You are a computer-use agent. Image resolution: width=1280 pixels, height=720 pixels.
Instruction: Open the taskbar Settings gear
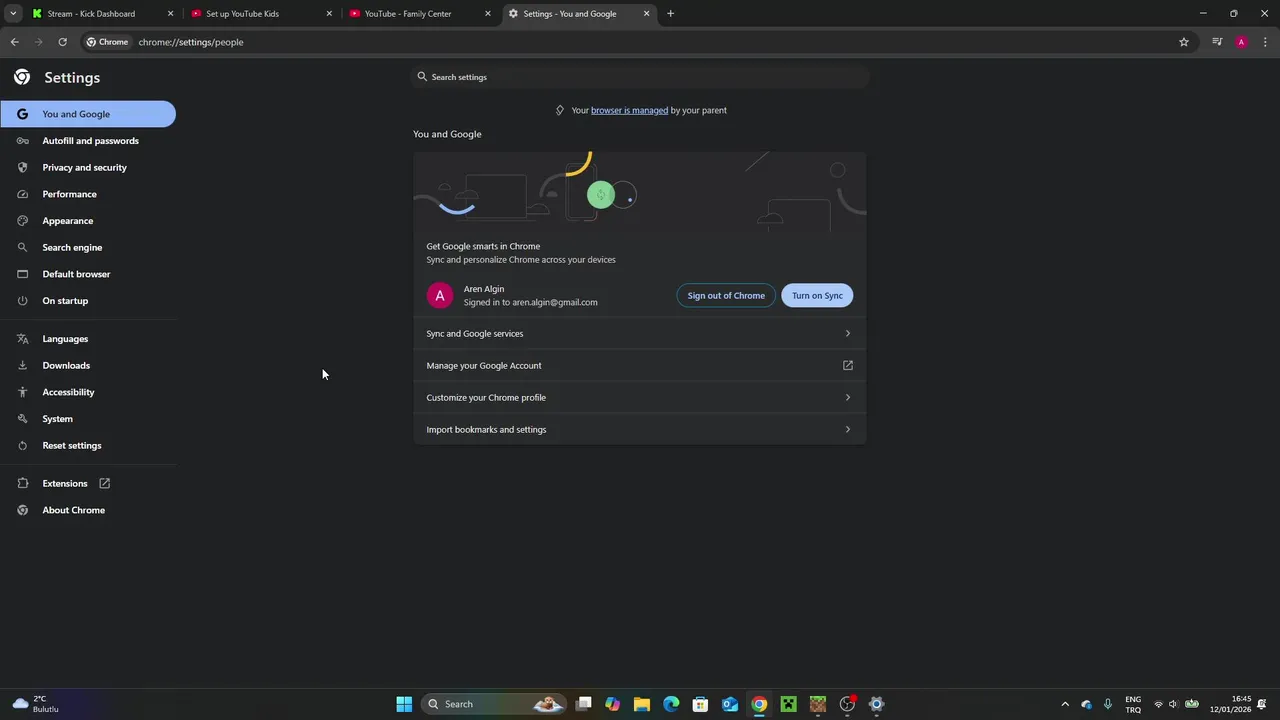point(876,704)
